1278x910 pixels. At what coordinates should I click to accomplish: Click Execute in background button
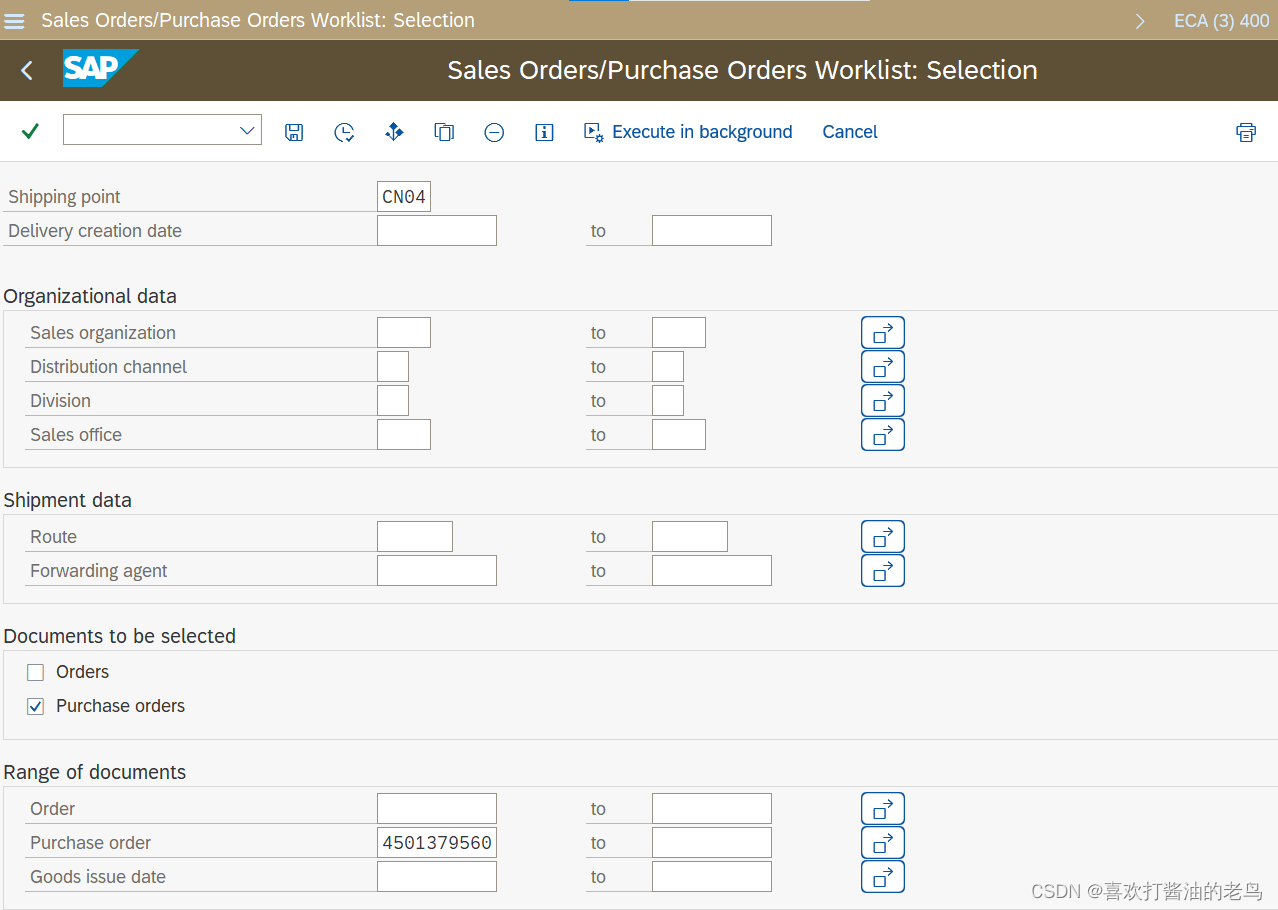click(x=688, y=132)
